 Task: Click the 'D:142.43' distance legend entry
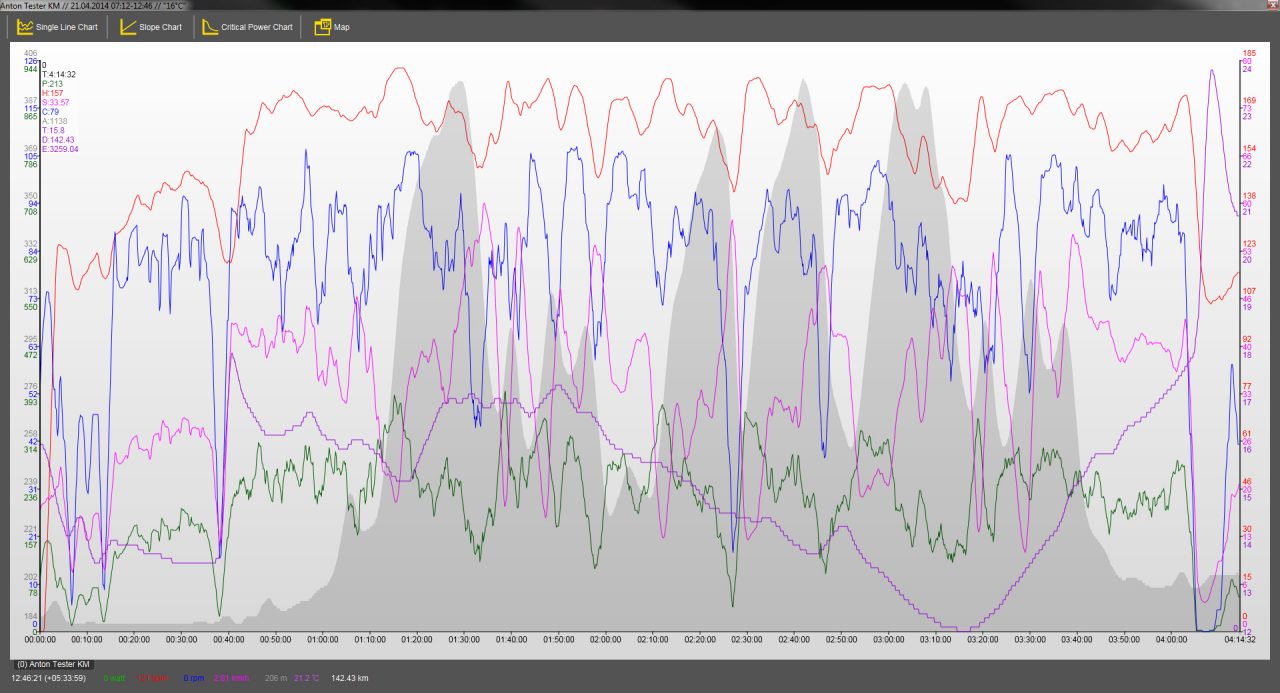tap(58, 139)
